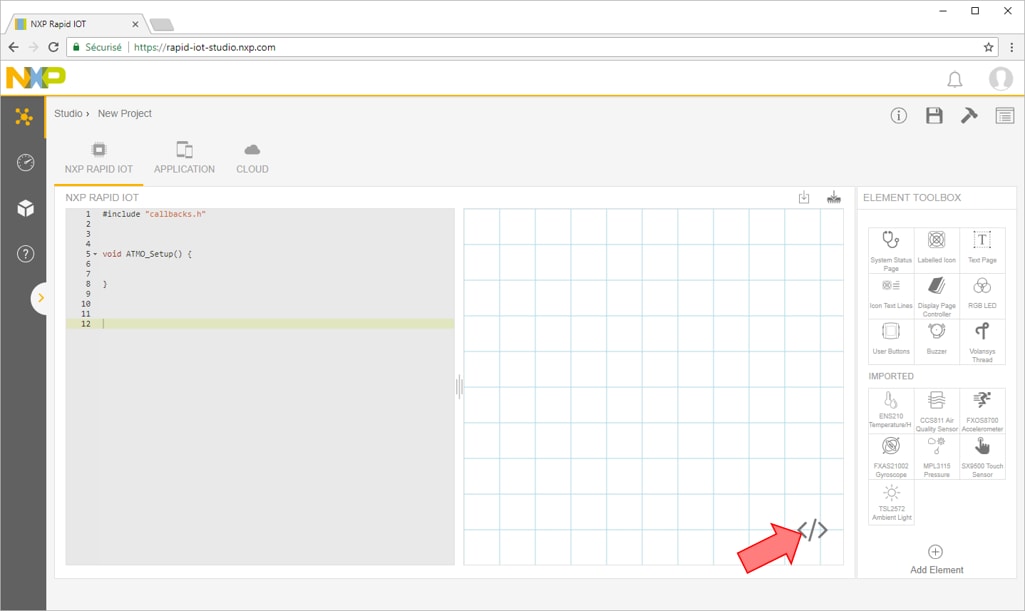This screenshot has height=611, width=1025.
Task: Click Add Element button
Action: click(936, 559)
